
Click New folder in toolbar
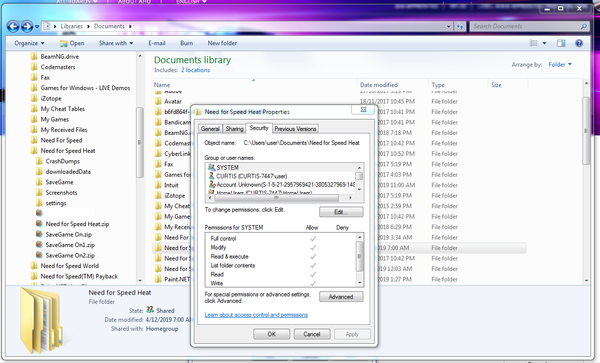(x=222, y=43)
